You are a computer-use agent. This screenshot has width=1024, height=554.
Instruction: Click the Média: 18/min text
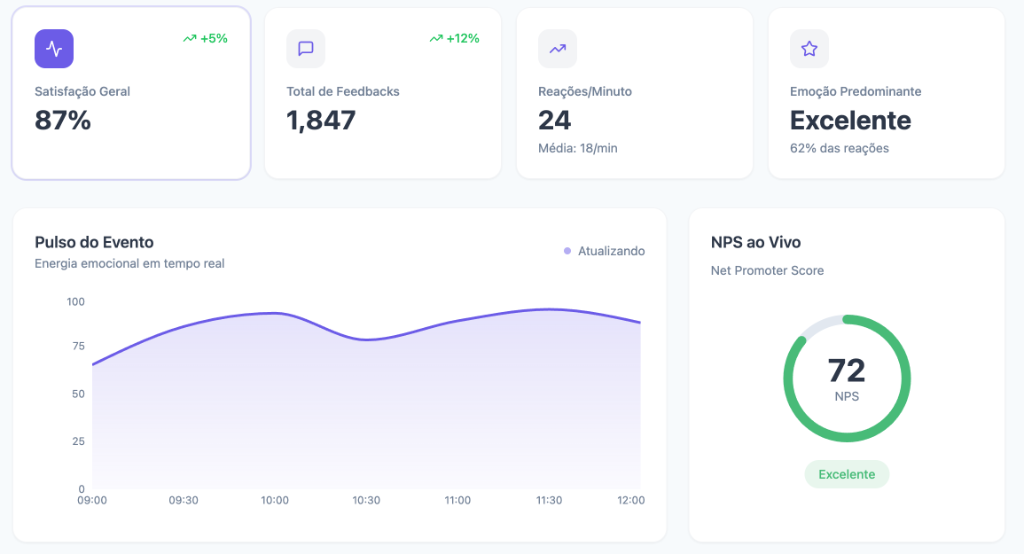pyautogui.click(x=577, y=148)
